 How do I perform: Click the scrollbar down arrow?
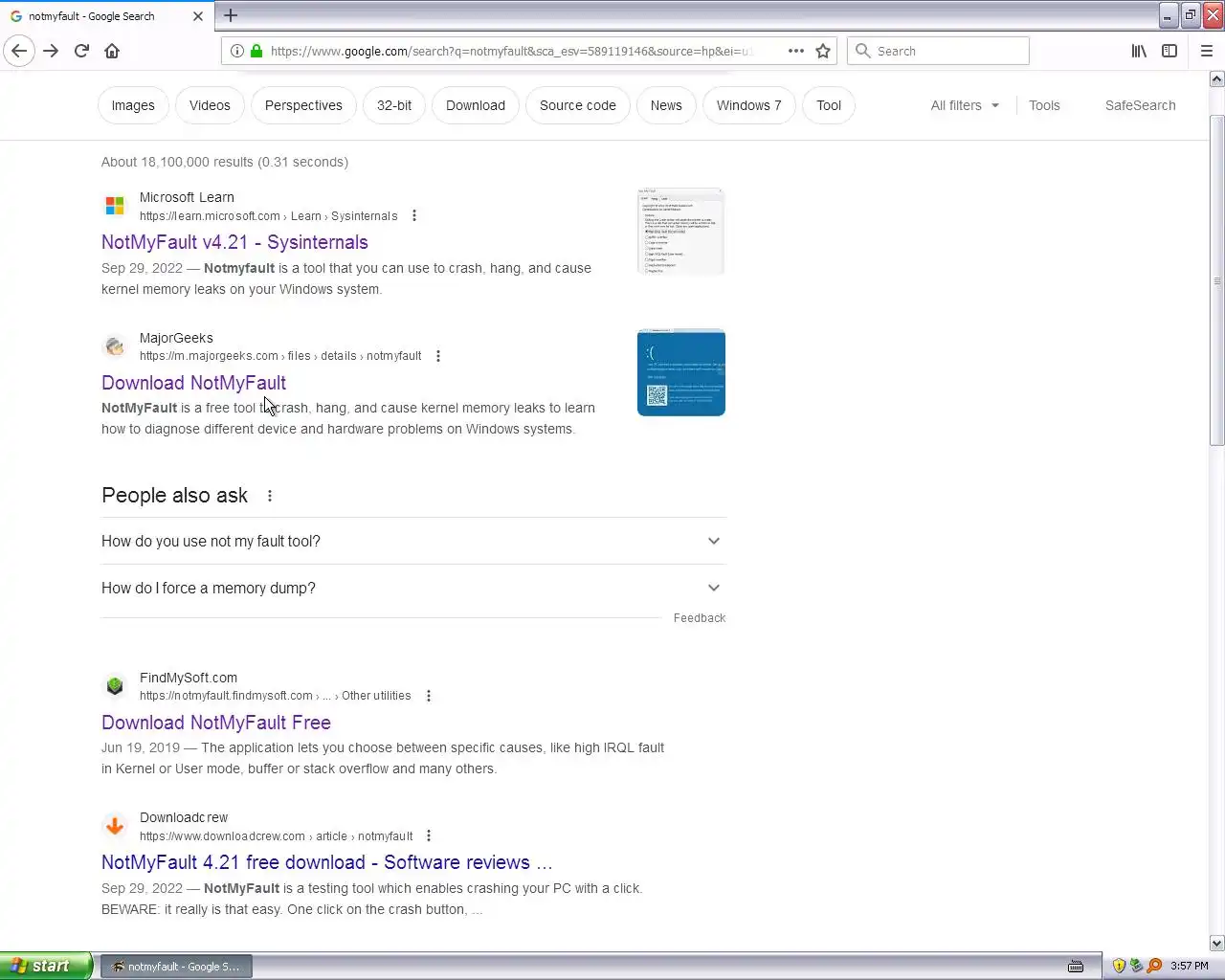tap(1216, 943)
